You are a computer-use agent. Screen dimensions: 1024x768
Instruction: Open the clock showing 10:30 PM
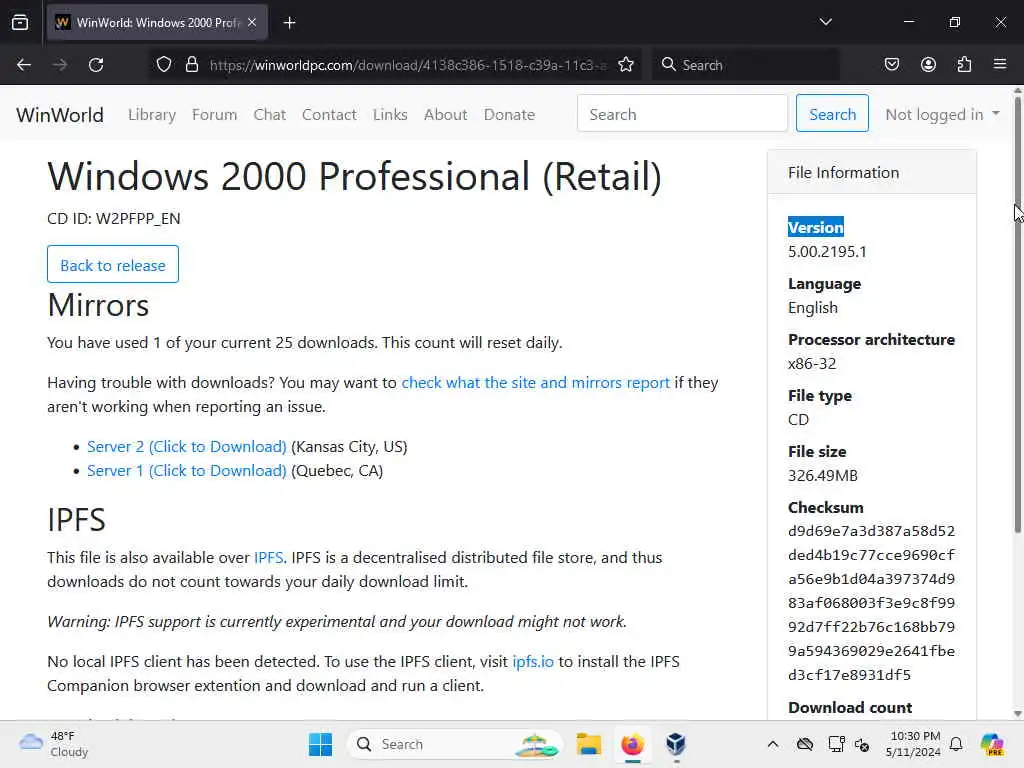click(913, 744)
